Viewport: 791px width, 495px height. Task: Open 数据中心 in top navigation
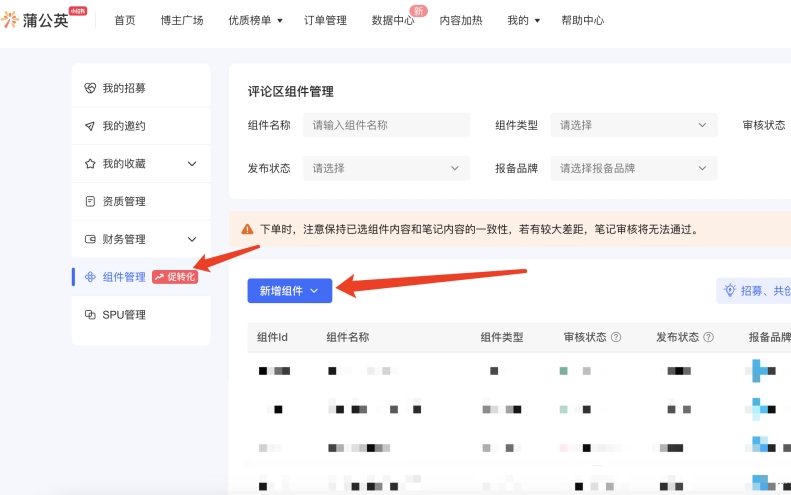[x=393, y=20]
